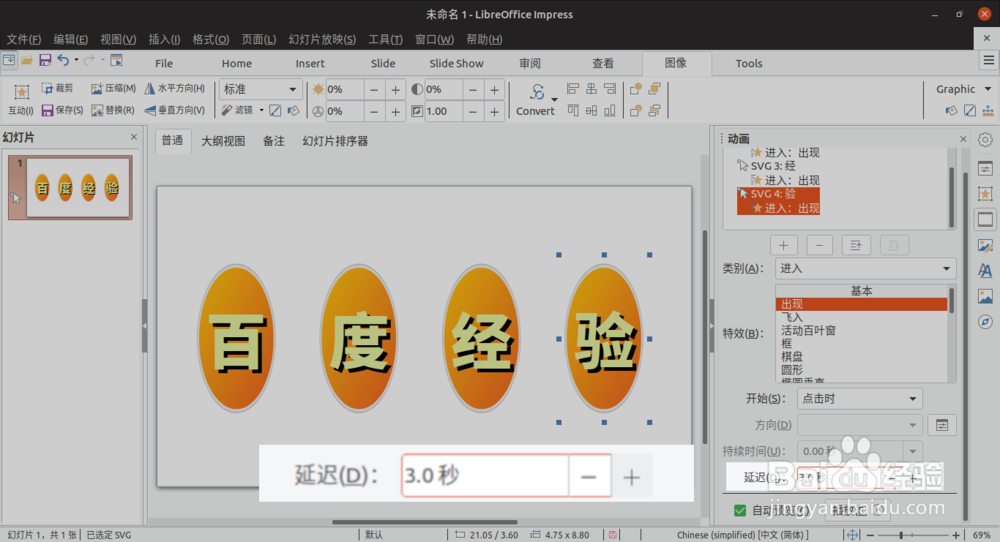The image size is (1000, 542).
Task: Switch to the Slide Show ribbon tab
Action: [456, 63]
